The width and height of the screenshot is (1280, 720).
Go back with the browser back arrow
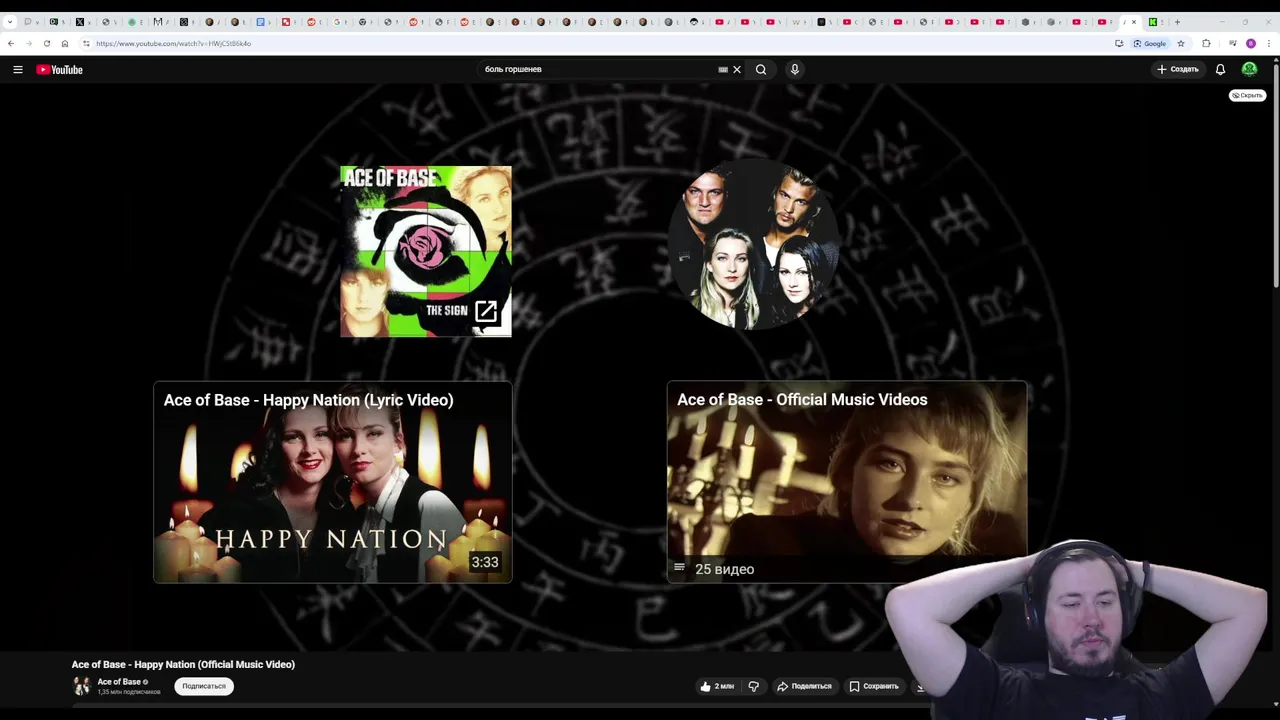coord(11,43)
